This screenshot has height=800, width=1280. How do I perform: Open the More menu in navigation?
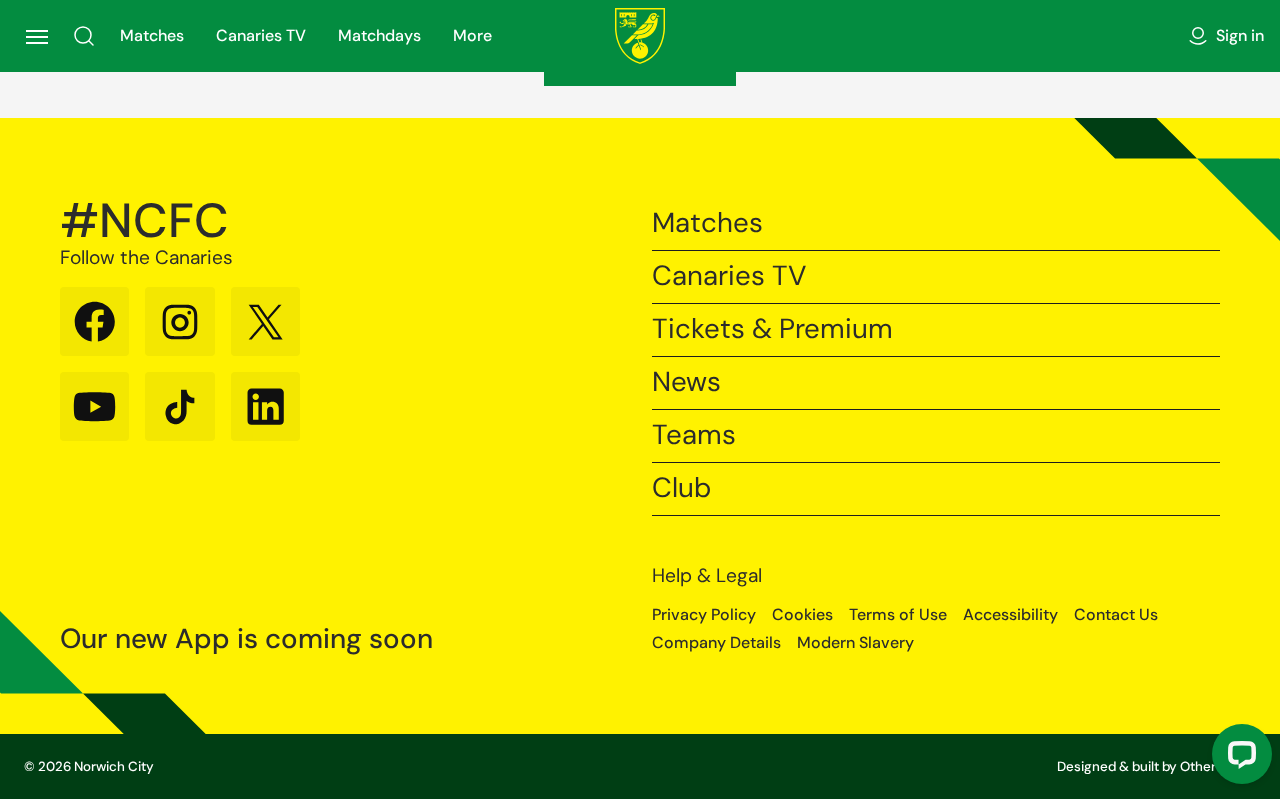coord(472,36)
